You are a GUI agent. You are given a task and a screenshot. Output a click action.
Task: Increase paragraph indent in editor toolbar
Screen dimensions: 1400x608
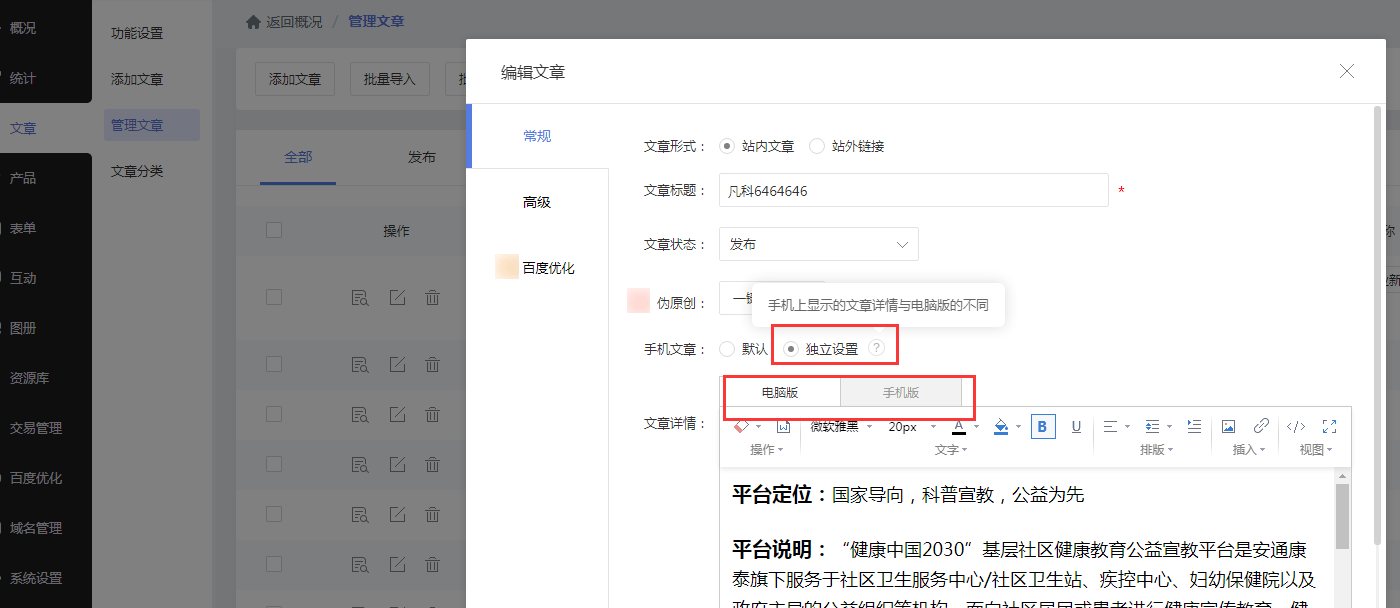[x=1194, y=426]
